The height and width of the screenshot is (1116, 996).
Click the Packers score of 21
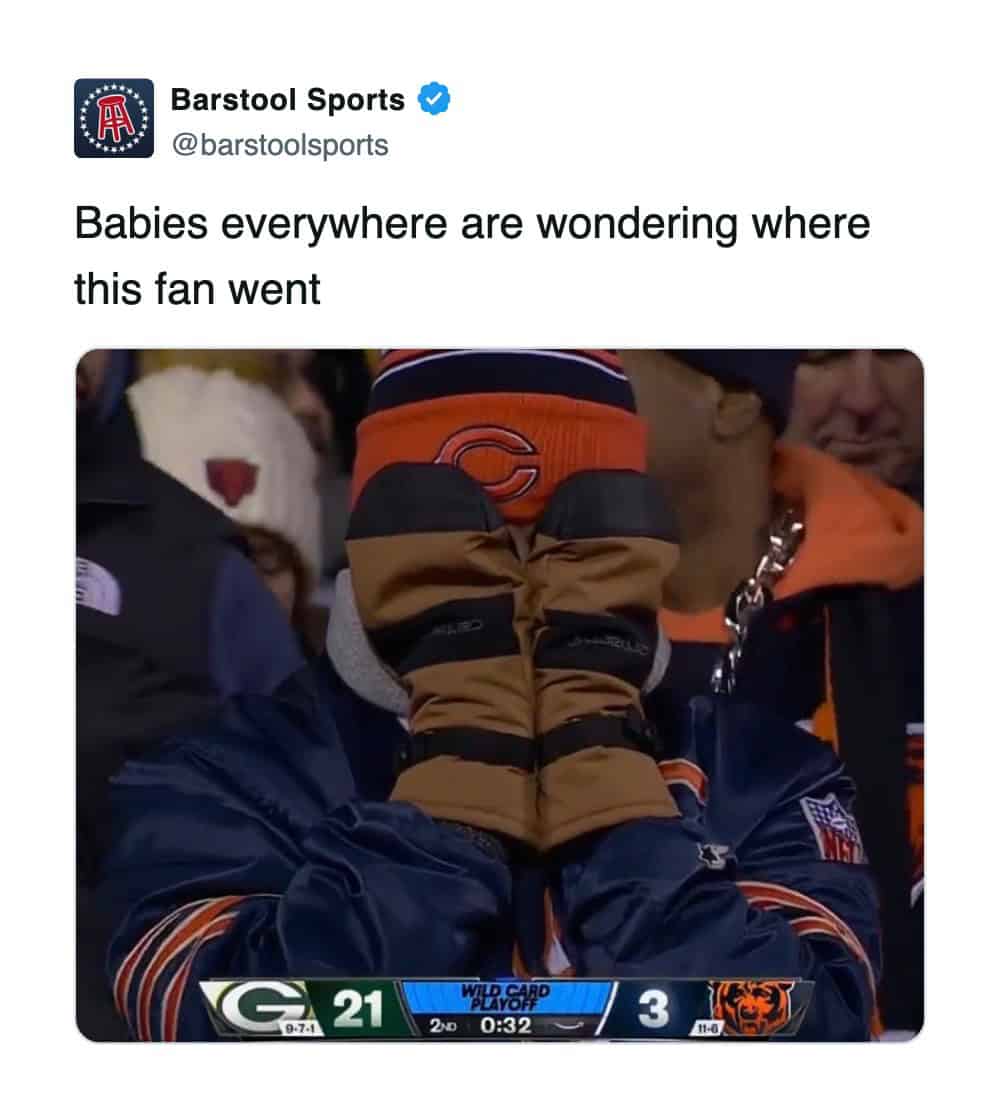click(x=359, y=1008)
